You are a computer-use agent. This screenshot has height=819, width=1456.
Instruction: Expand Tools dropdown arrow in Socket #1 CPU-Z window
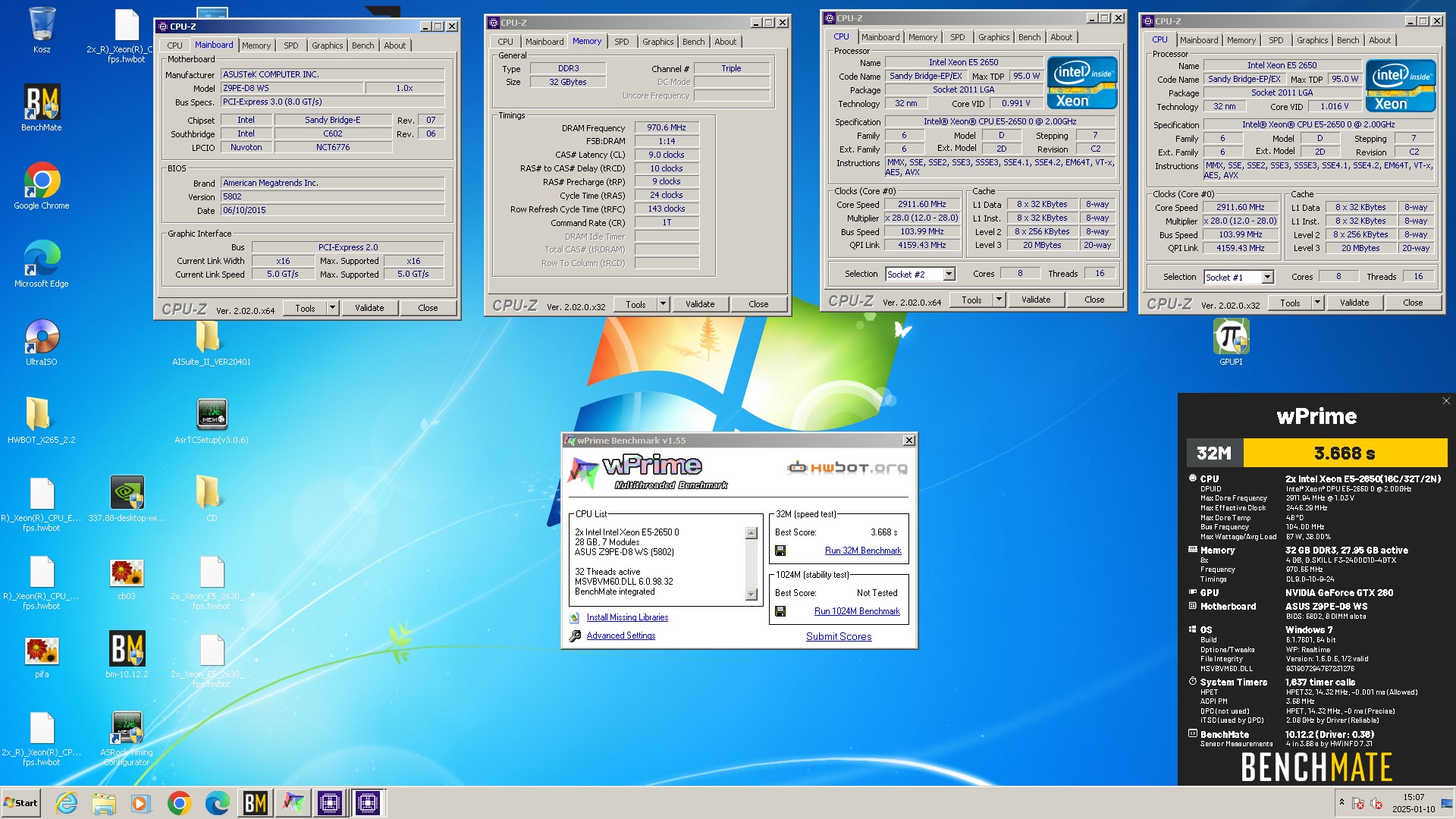click(1317, 303)
